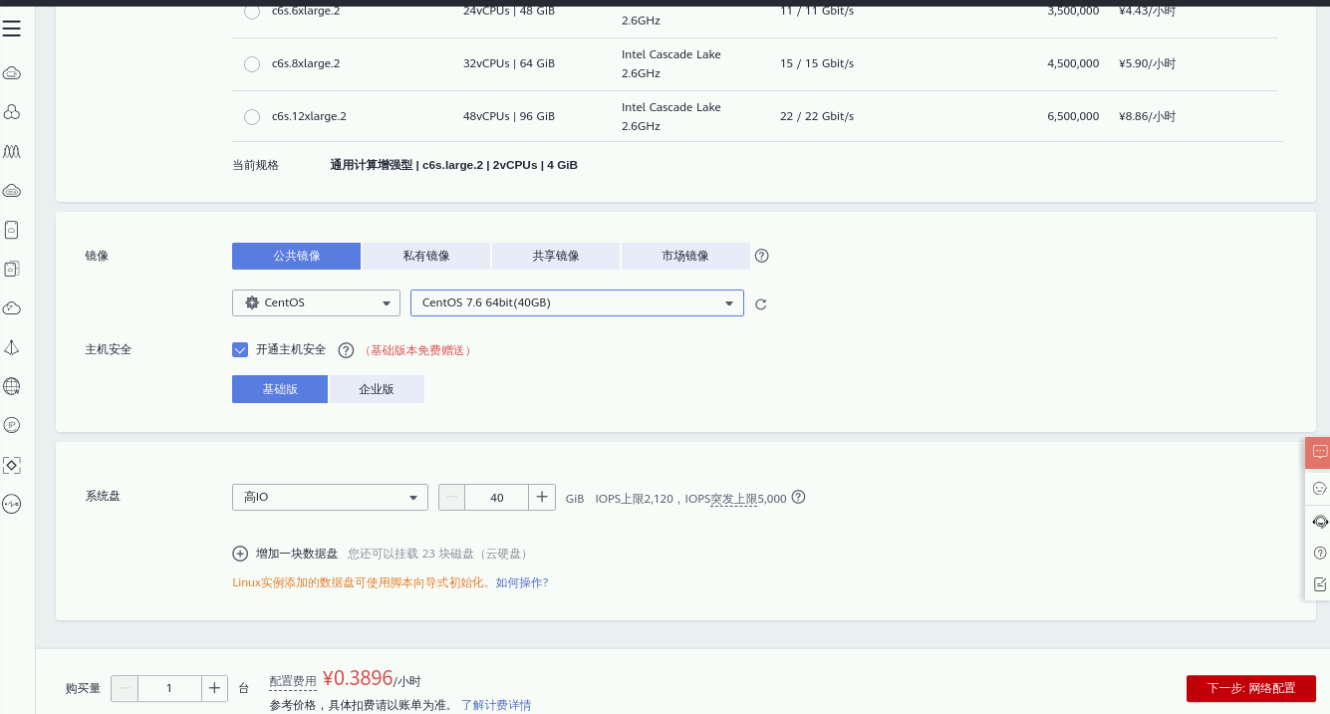Switch to 市场镜像 tab

point(685,256)
